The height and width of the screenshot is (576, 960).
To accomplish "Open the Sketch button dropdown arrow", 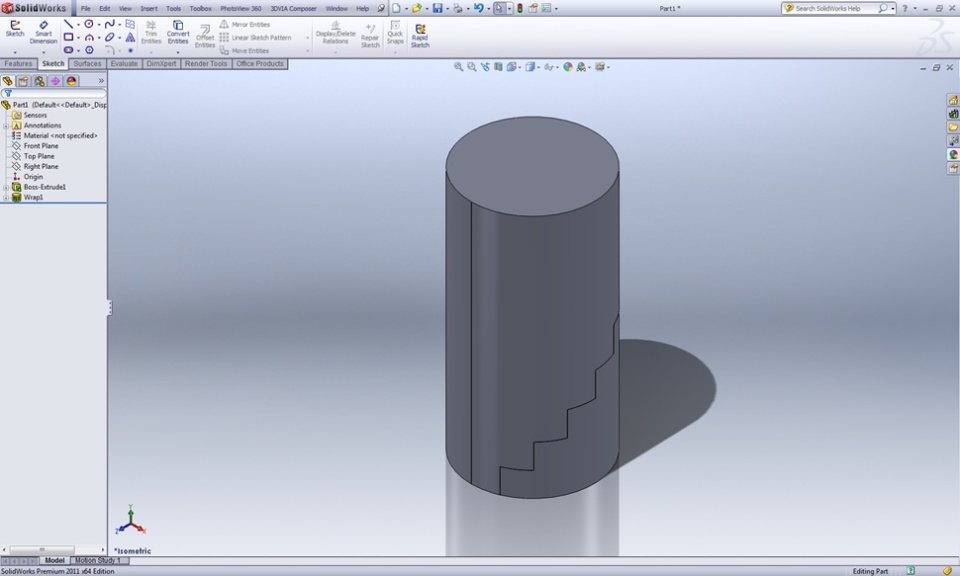I will pyautogui.click(x=15, y=52).
